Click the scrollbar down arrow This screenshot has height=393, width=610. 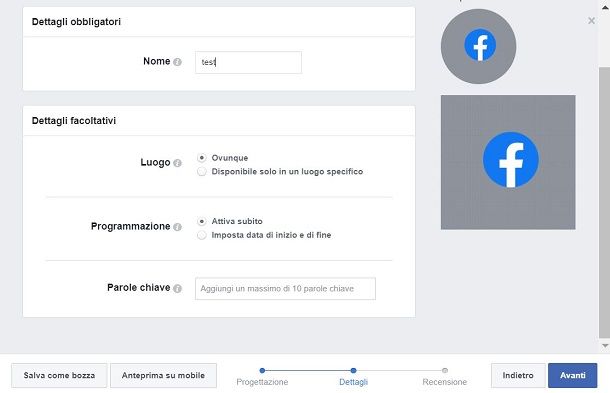coord(605,346)
